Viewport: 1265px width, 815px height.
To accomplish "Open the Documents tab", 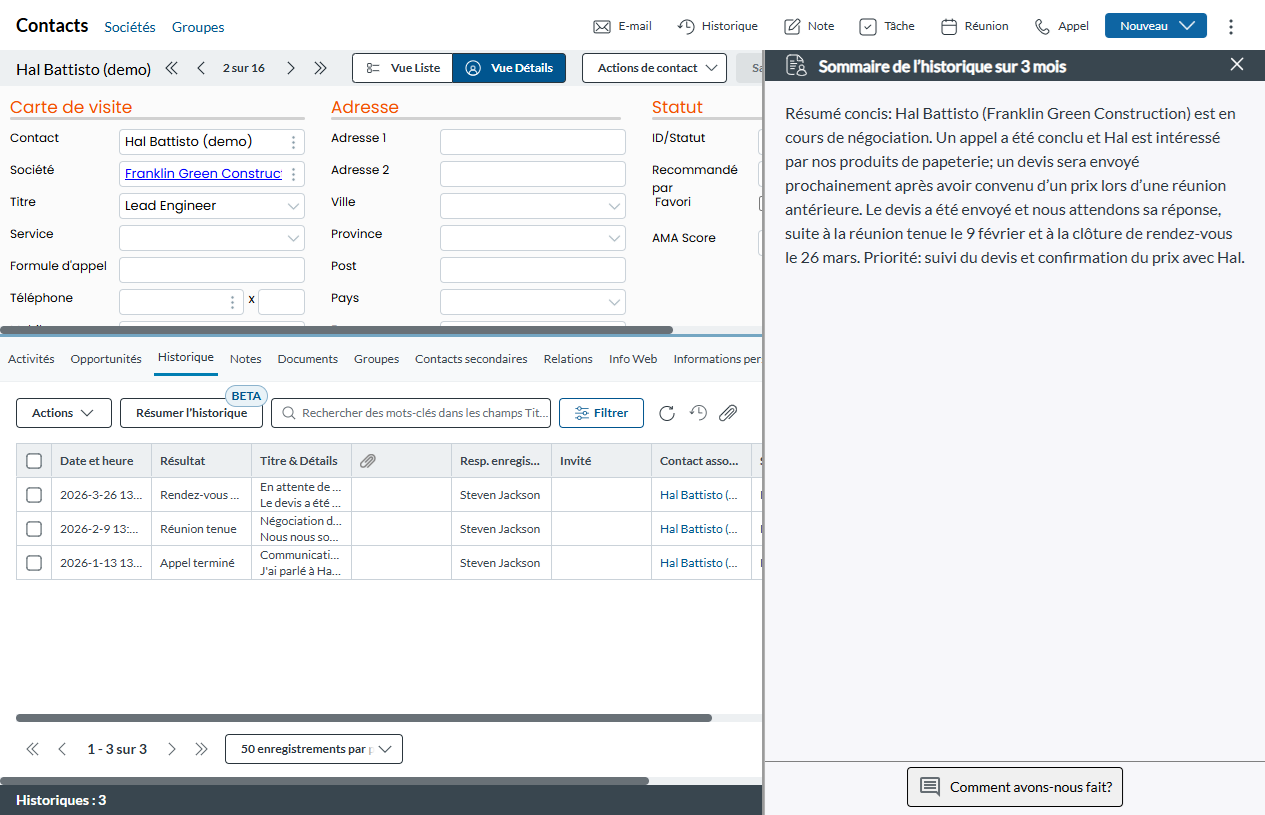I will coord(308,359).
